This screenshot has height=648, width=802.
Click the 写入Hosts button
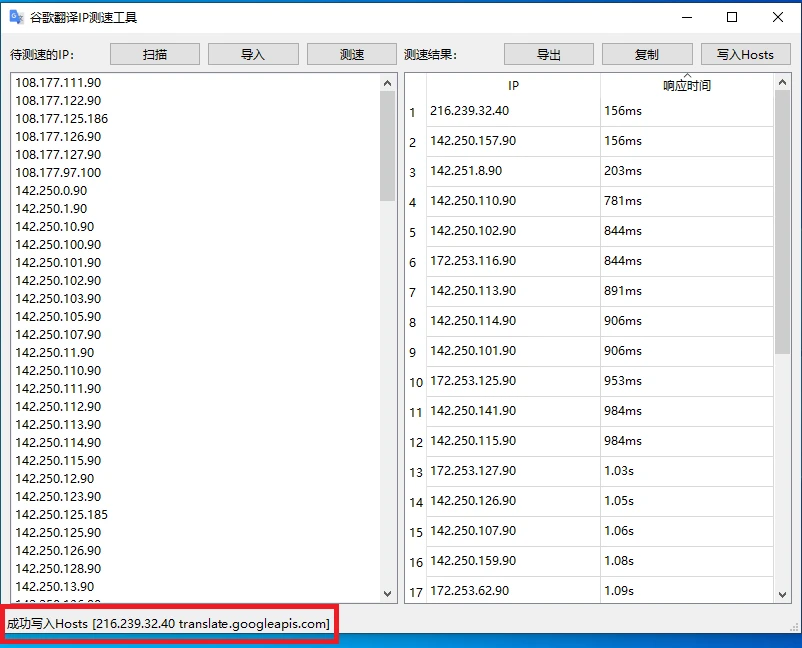[746, 54]
